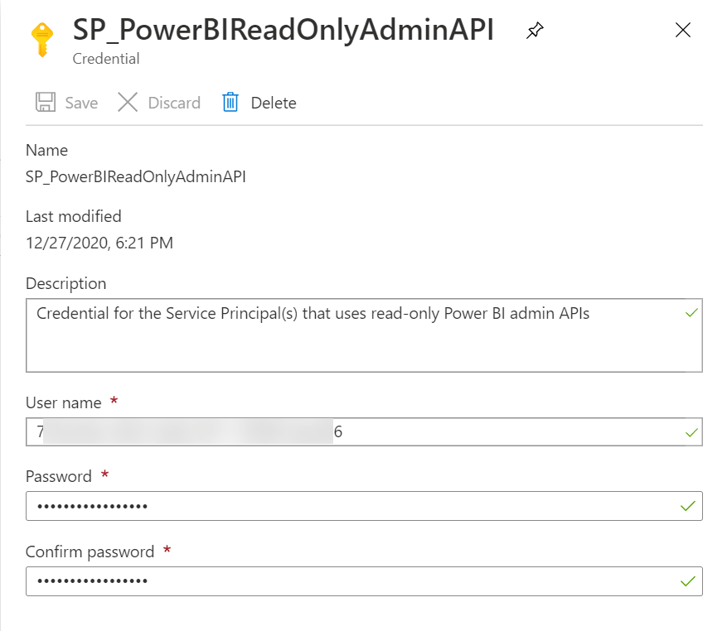Image resolution: width=727 pixels, height=631 pixels.
Task: Delete the credential using the Delete label
Action: pyautogui.click(x=273, y=103)
